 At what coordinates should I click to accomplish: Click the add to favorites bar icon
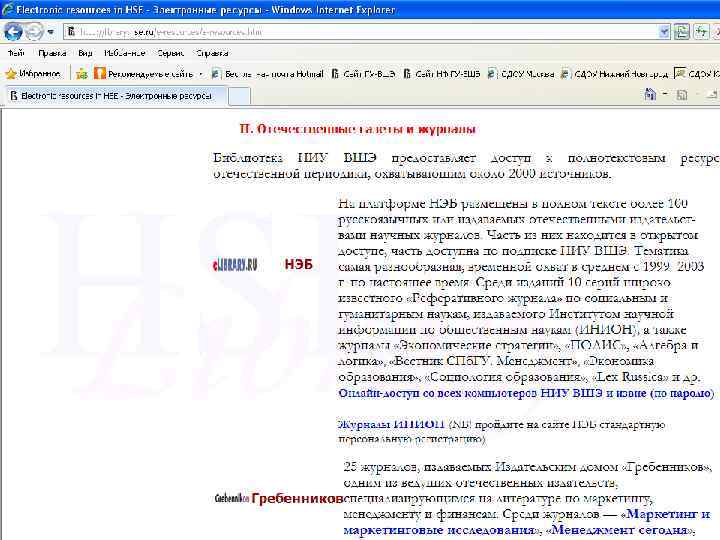click(x=82, y=73)
